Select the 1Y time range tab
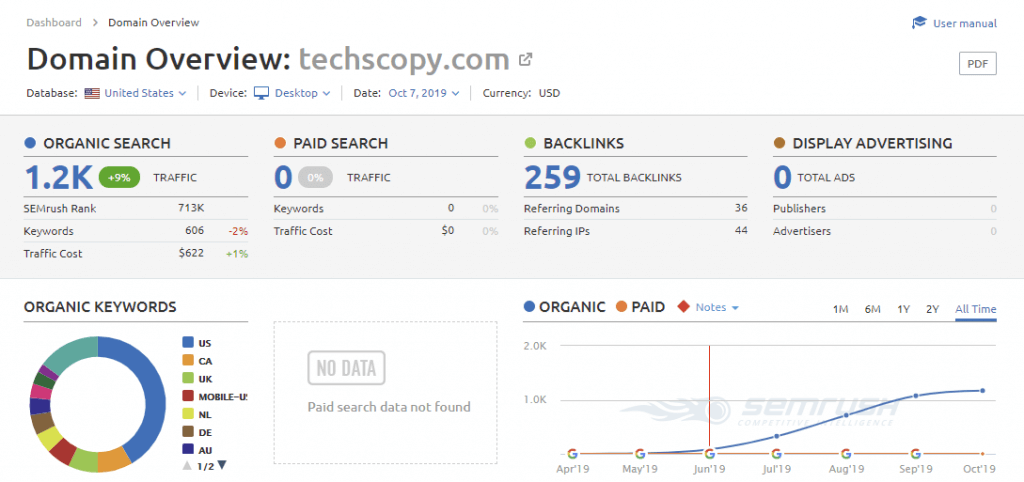Screen dimensions: 1024x482 pyautogui.click(x=903, y=310)
